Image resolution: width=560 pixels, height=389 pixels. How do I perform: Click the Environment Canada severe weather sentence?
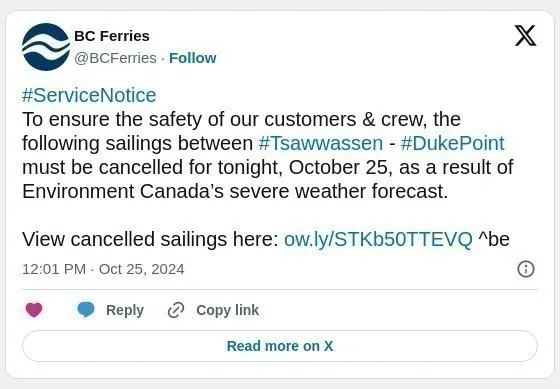(x=235, y=191)
